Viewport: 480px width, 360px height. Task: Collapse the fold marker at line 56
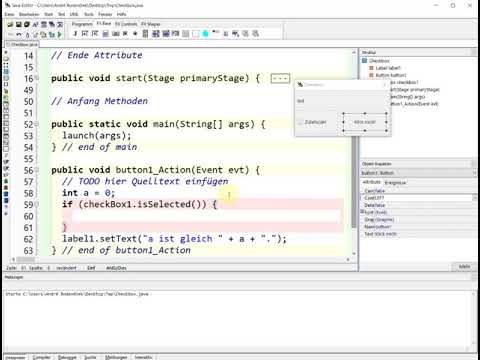pos(37,170)
